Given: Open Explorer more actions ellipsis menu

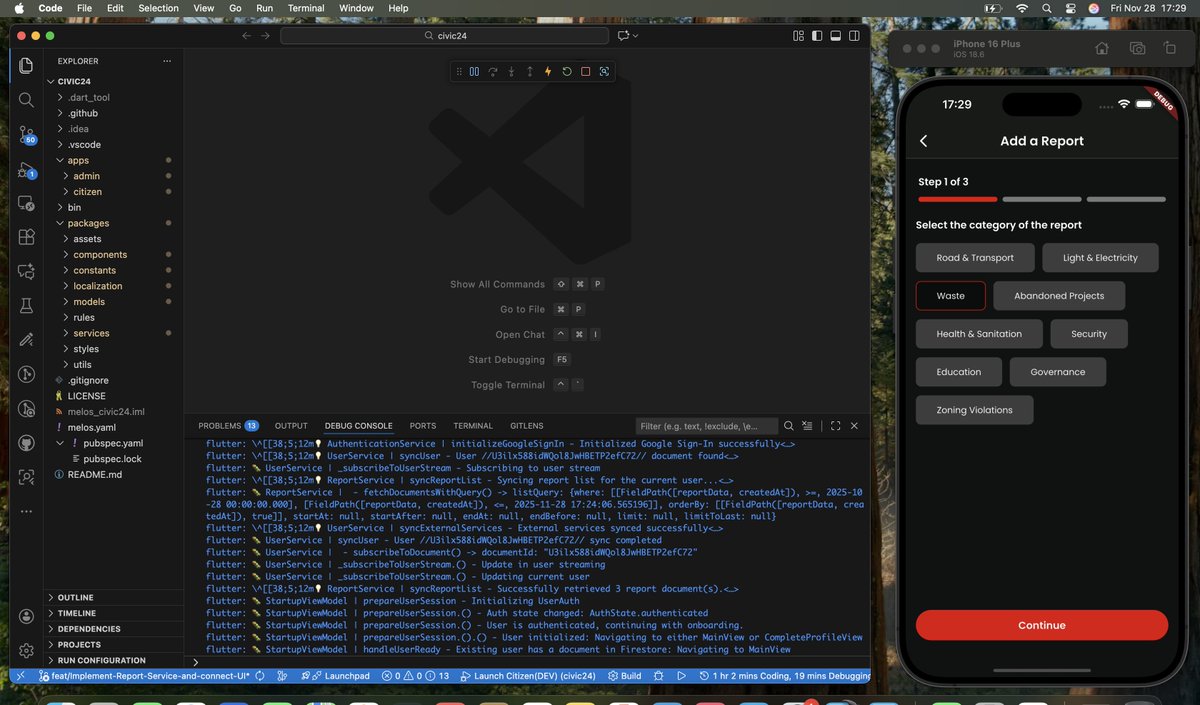Looking at the screenshot, I should click(167, 61).
